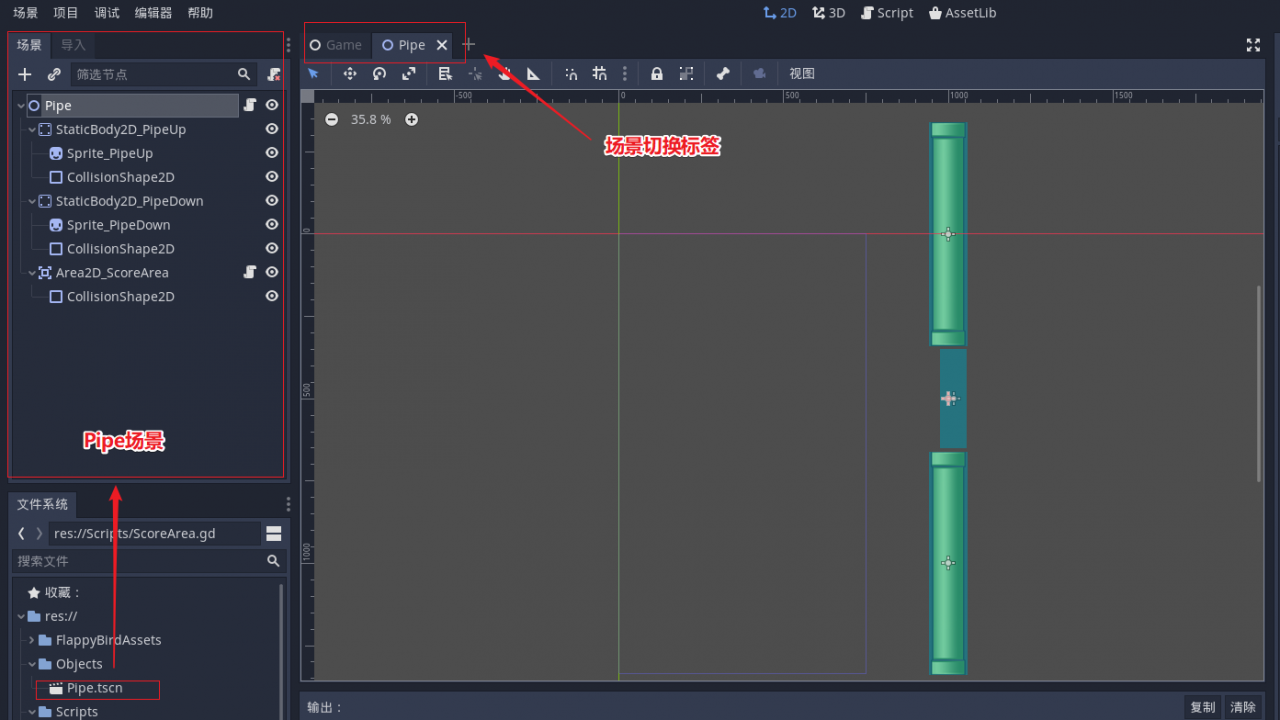Switch to the 导入 dock tab
1280x720 pixels.
[73, 45]
